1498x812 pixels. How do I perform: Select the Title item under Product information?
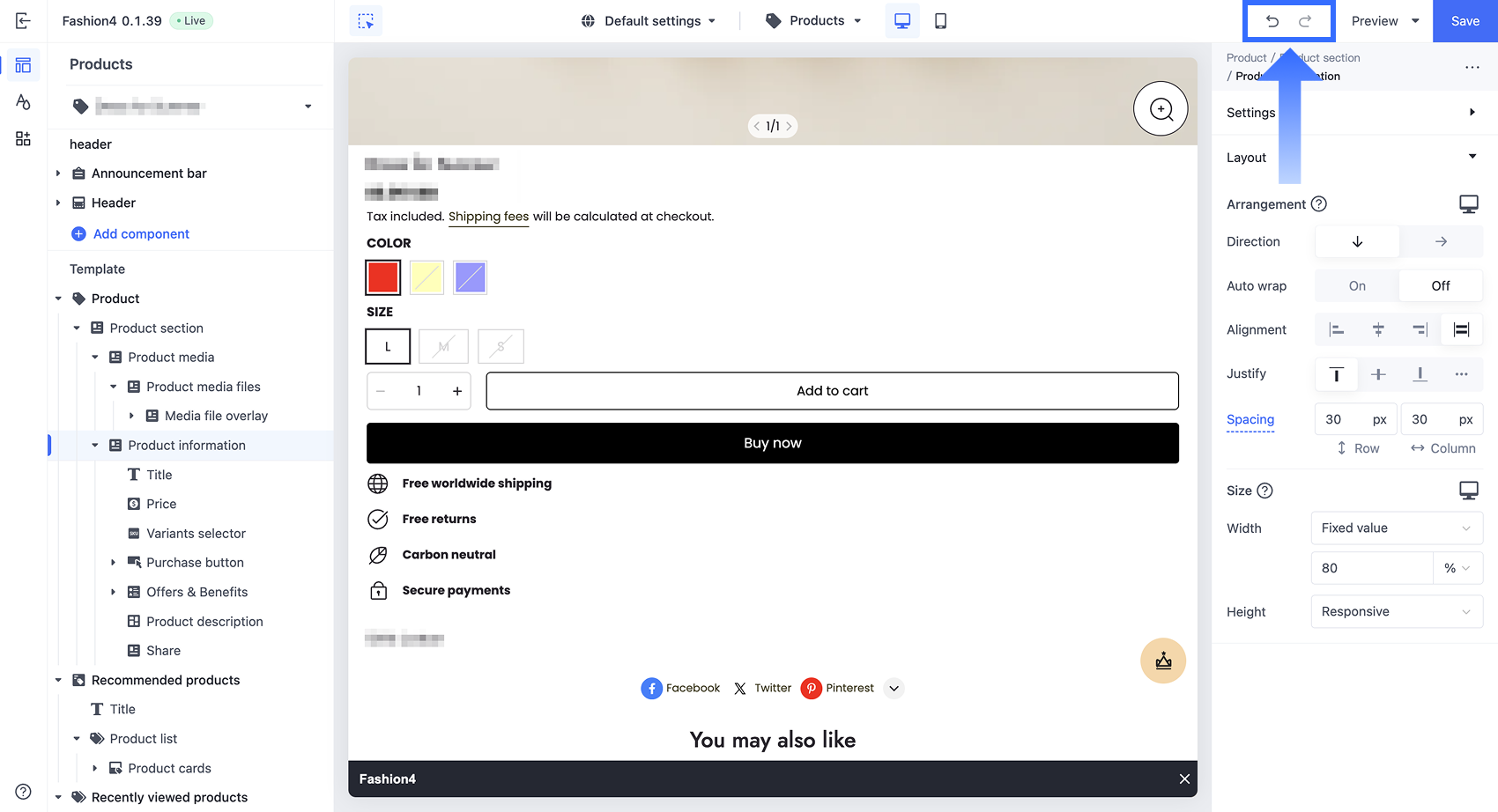tap(159, 475)
